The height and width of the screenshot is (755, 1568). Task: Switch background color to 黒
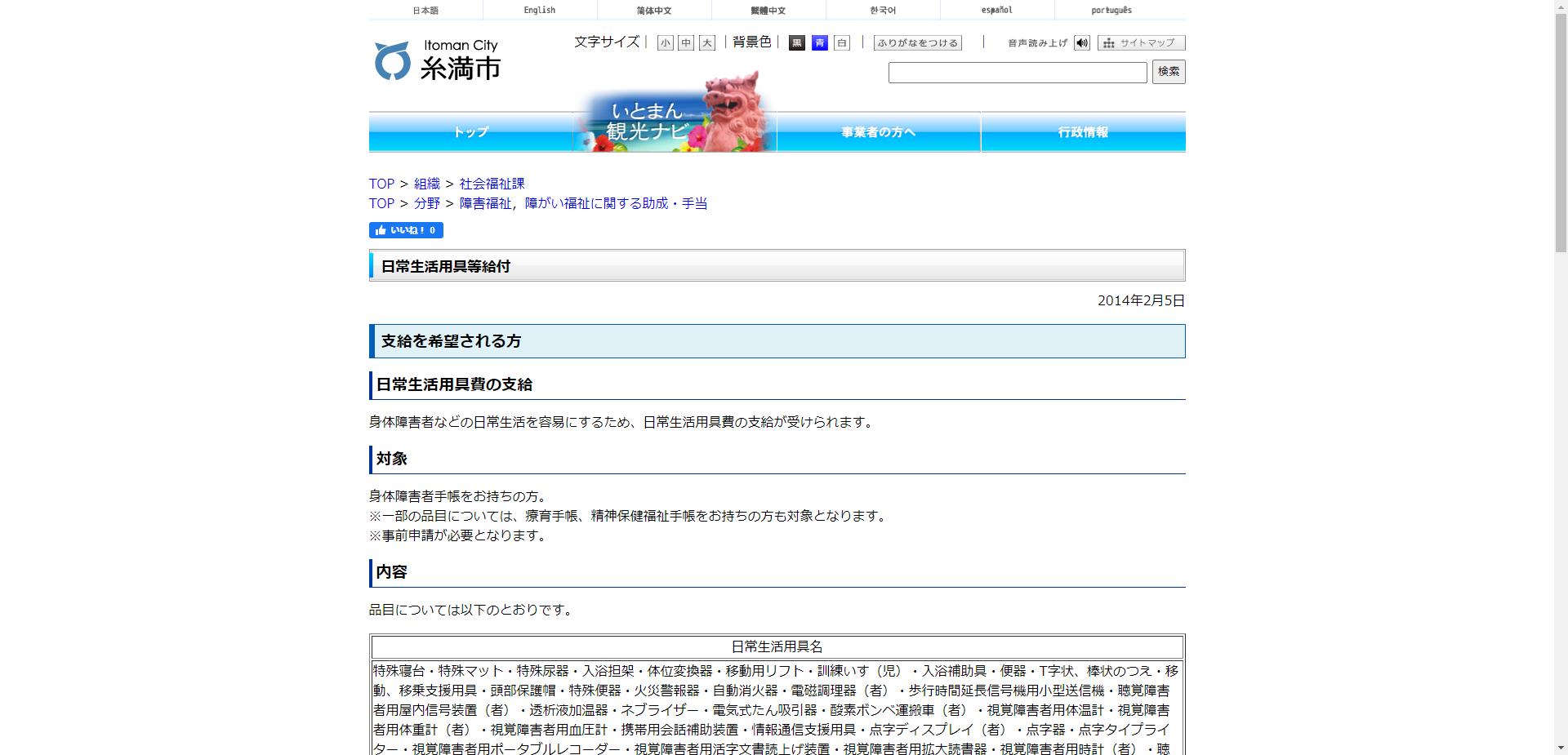795,42
